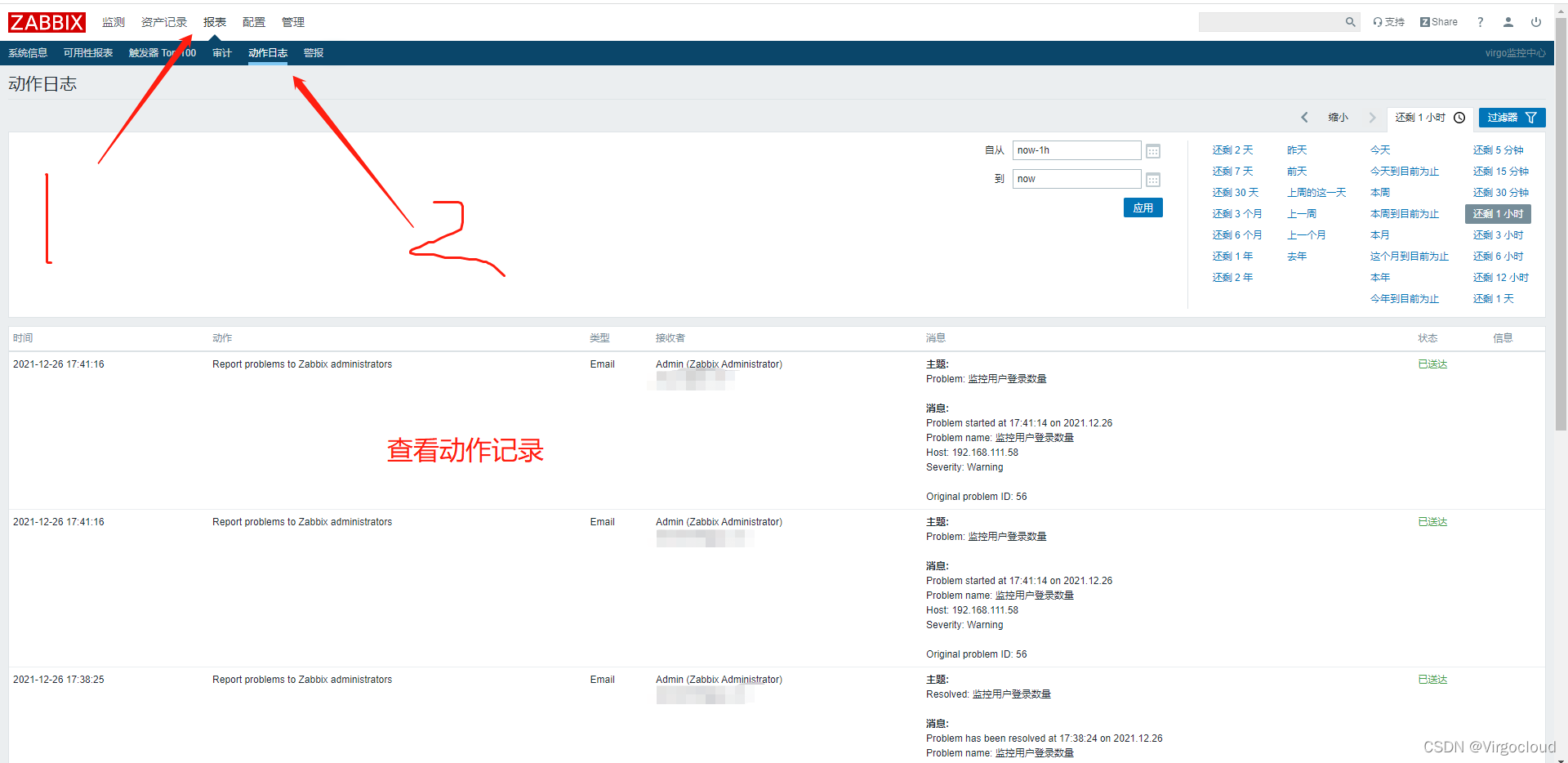Select range 还剩 1 天
This screenshot has width=1568, height=763.
point(1493,299)
